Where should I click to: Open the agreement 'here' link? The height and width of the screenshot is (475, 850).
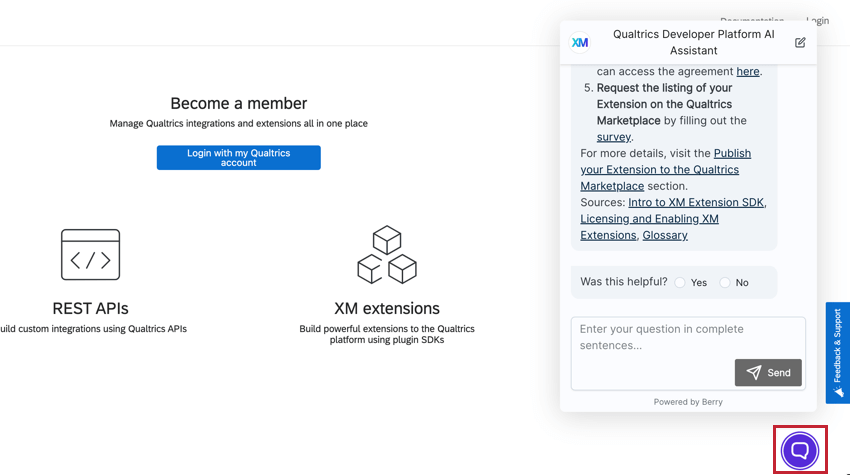tap(748, 72)
